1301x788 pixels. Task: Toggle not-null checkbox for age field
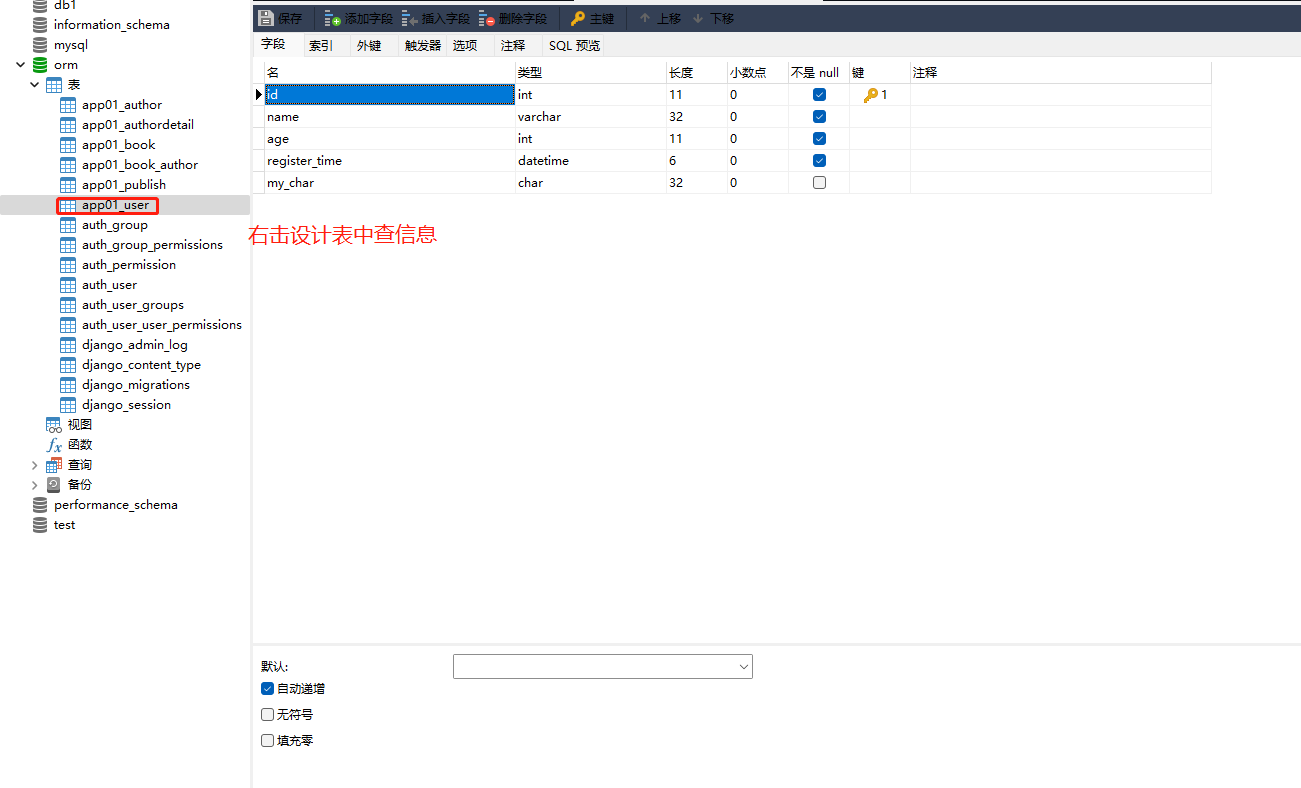(819, 139)
